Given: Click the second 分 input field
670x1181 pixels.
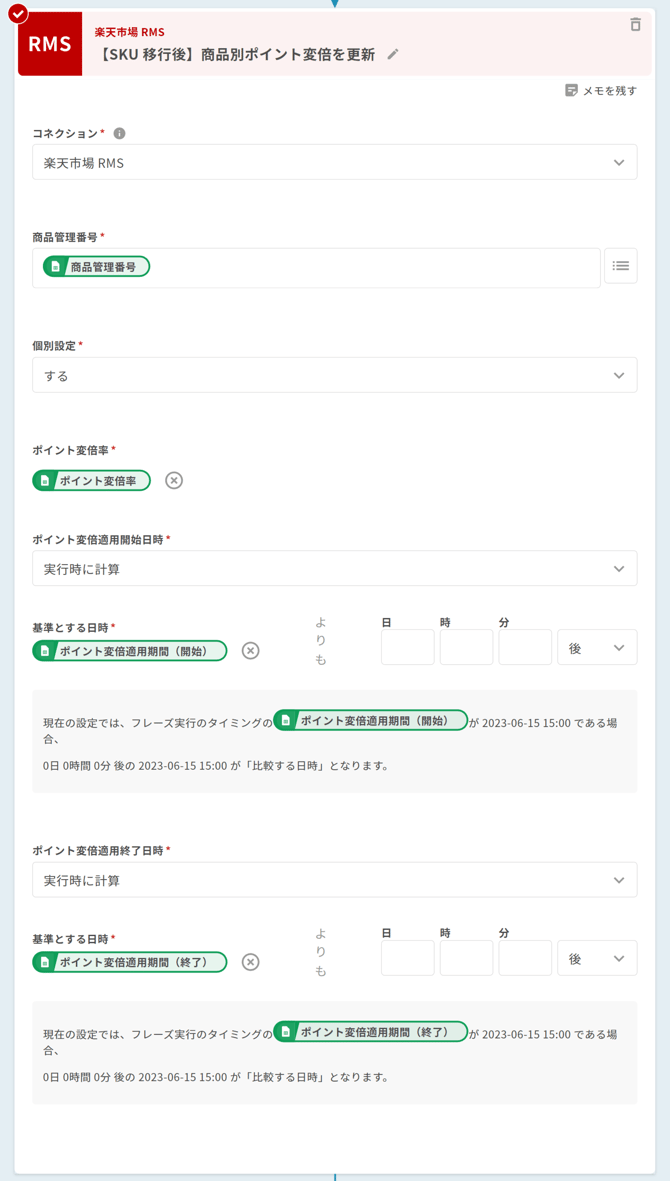Looking at the screenshot, I should pyautogui.click(x=523, y=958).
